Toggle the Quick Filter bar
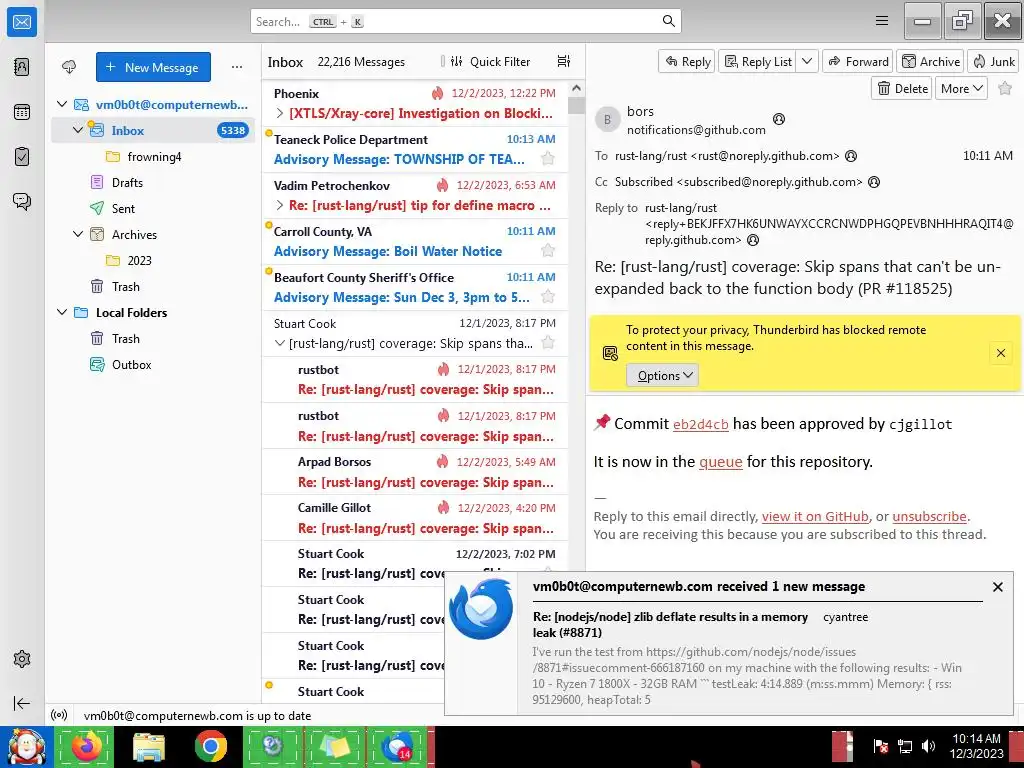 [x=490, y=61]
